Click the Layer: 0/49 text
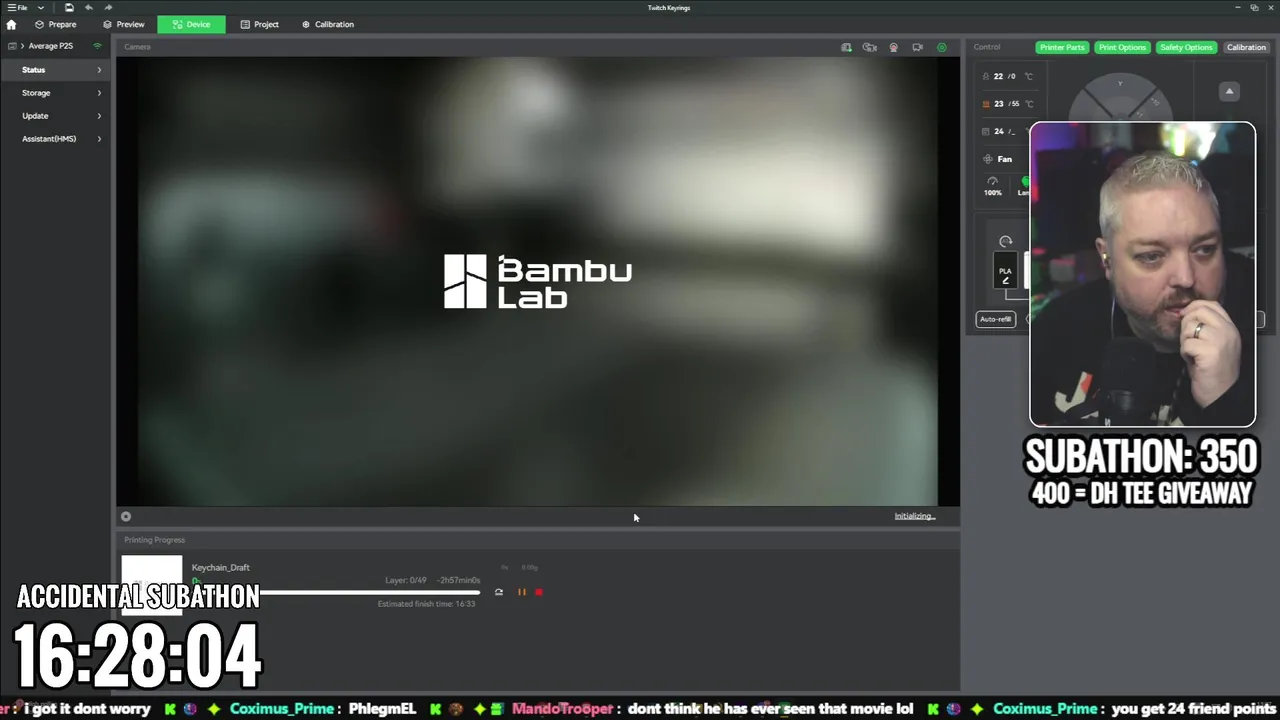This screenshot has height=720, width=1280. (406, 580)
